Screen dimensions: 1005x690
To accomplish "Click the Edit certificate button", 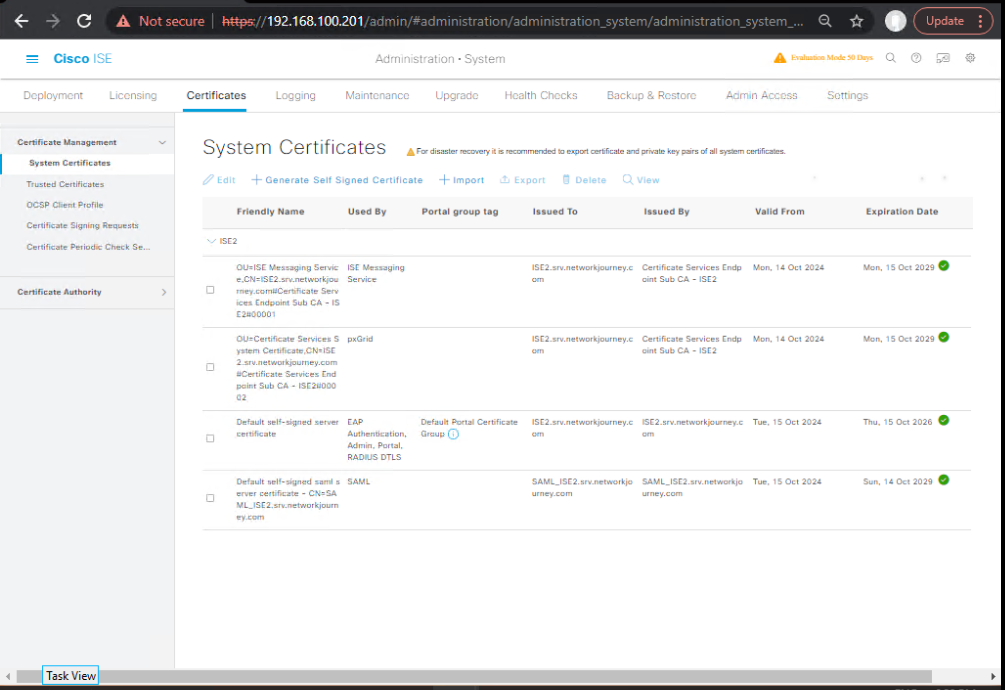I will coord(219,180).
